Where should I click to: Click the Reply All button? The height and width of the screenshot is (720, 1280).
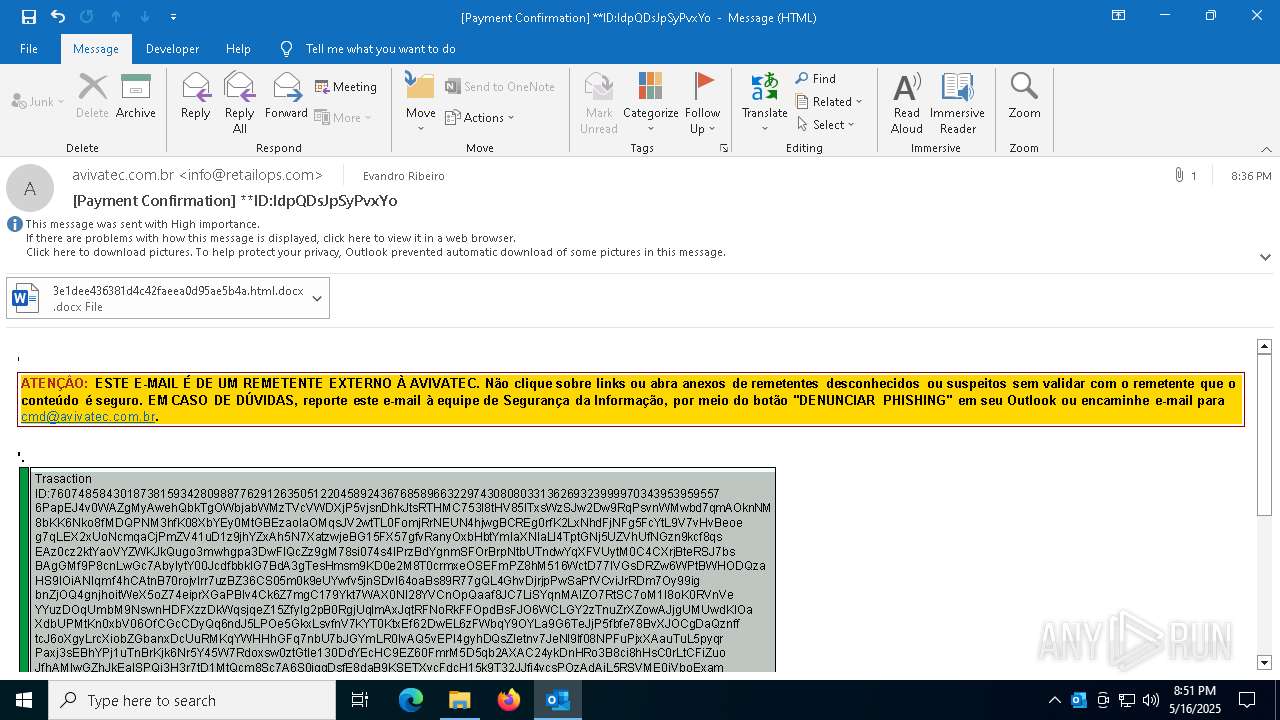point(240,102)
